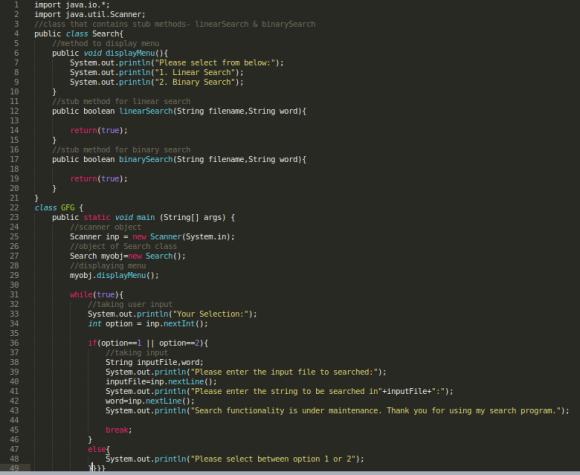Place cursor on the main method keyword
The image size is (580, 475).
pyautogui.click(x=145, y=217)
